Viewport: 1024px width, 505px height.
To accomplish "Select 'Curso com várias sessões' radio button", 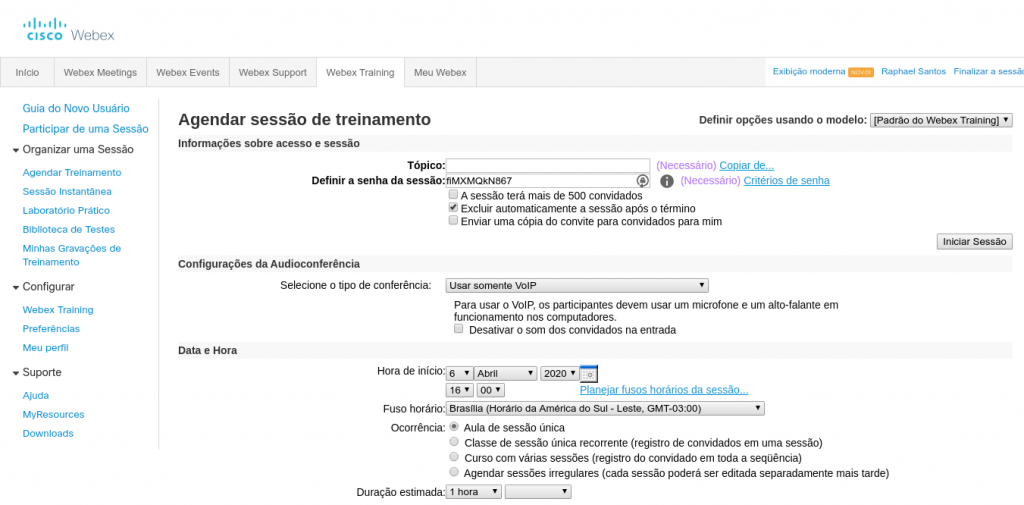I will (x=454, y=457).
